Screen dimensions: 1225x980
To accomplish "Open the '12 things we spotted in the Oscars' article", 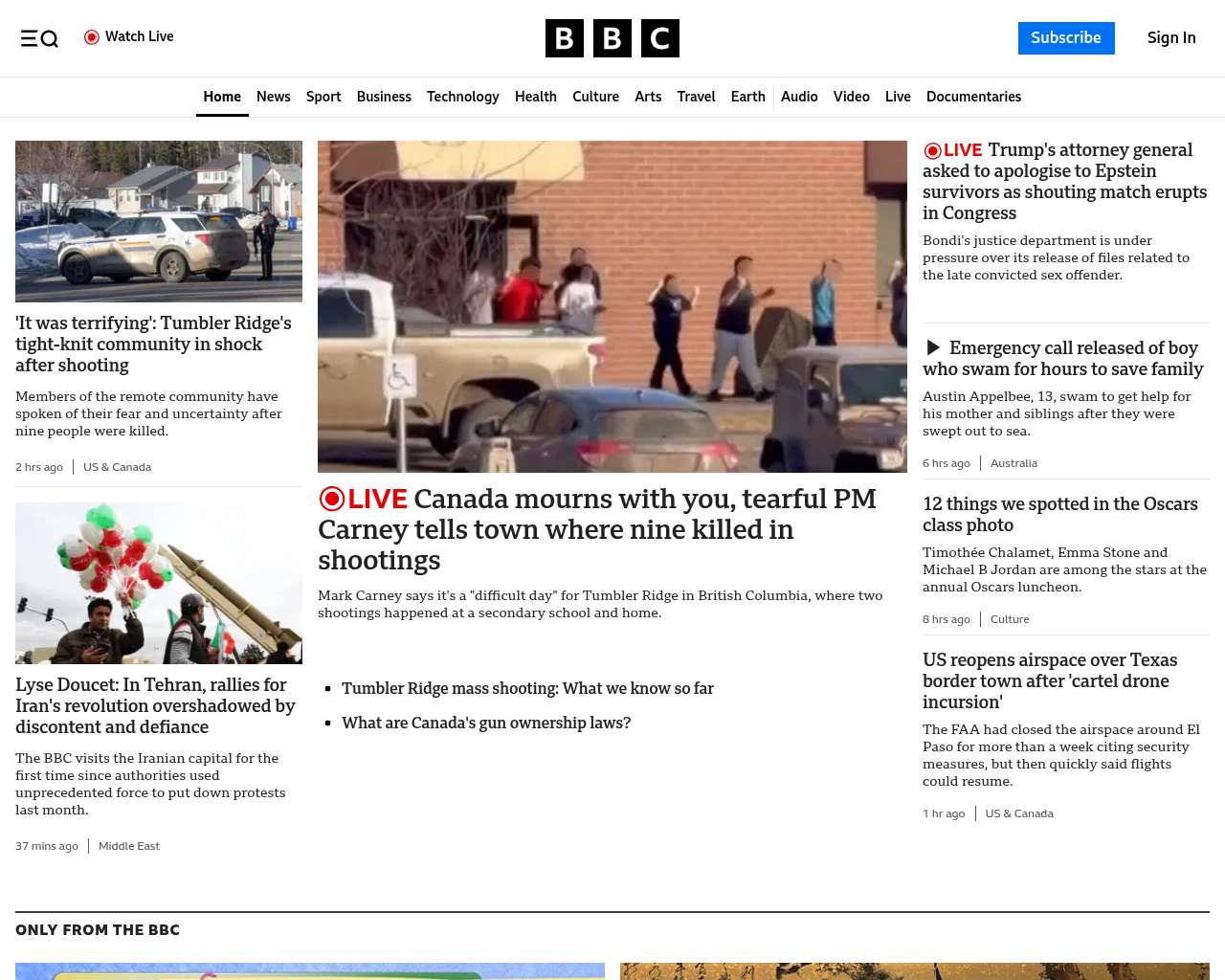I will [1059, 514].
